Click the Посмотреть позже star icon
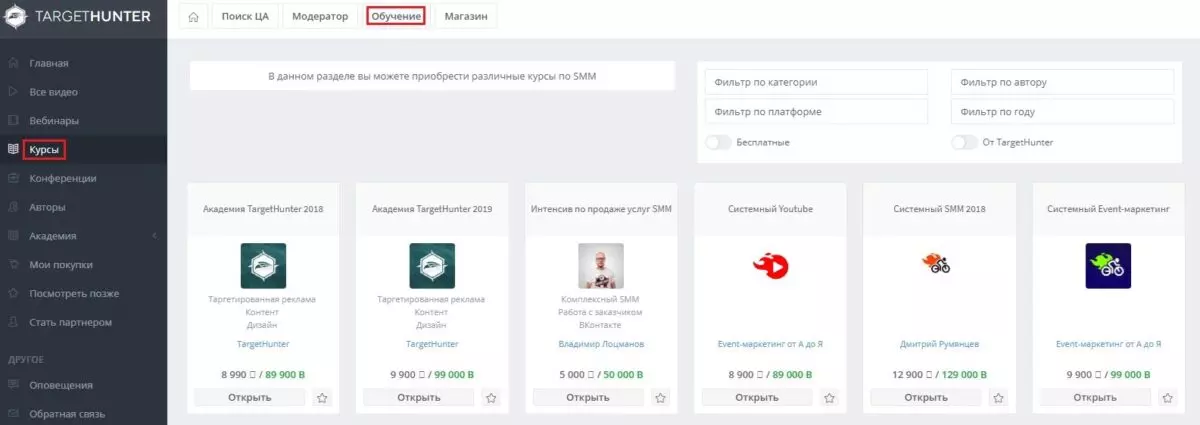 pos(13,294)
